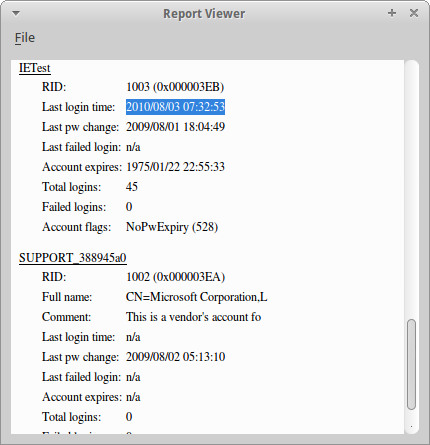Click the CN=Microsoft Corporation full name text
This screenshot has width=430, height=445.
coord(197,297)
